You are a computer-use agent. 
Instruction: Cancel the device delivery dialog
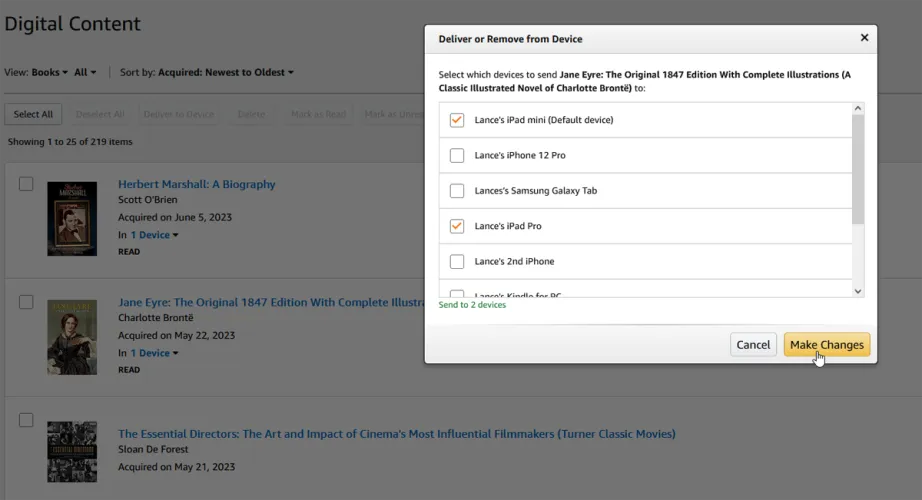[753, 345]
